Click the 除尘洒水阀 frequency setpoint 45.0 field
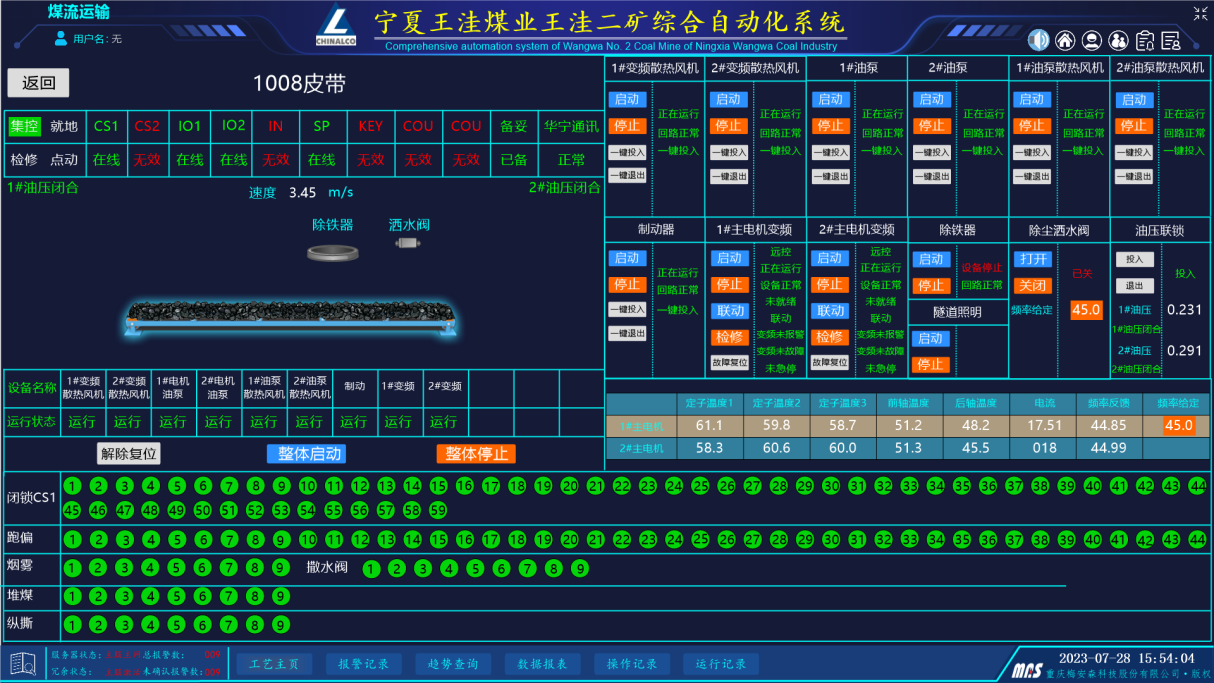1214x683 pixels. (1085, 310)
